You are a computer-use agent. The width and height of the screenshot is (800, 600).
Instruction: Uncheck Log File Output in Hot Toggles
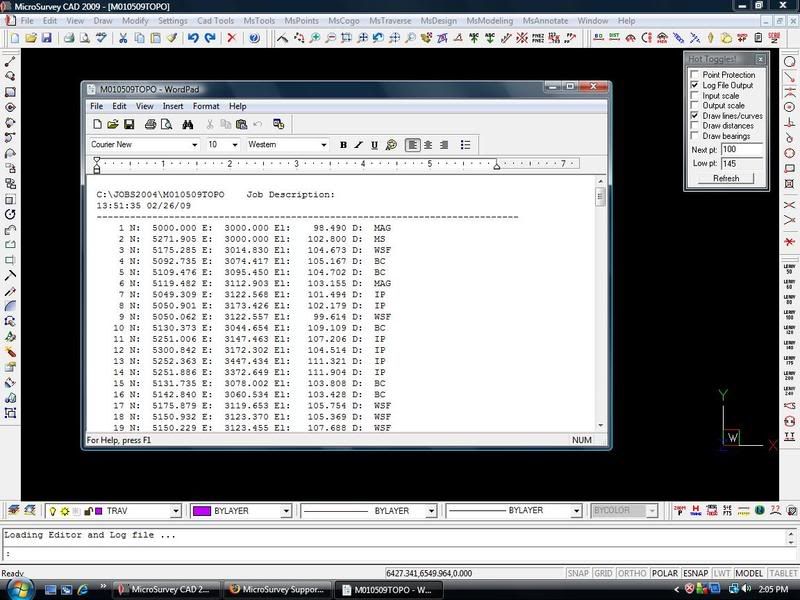tap(694, 85)
